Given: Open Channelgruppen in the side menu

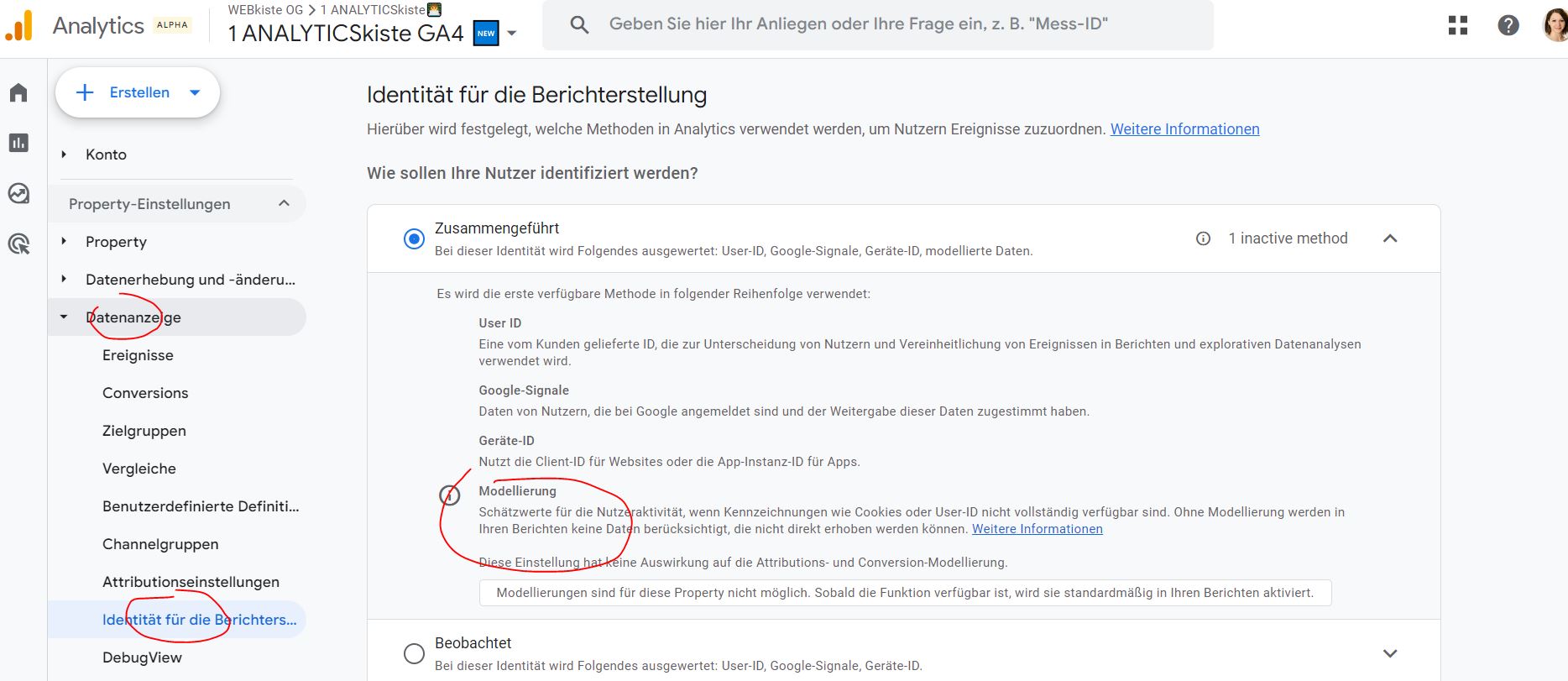Looking at the screenshot, I should coord(160,544).
